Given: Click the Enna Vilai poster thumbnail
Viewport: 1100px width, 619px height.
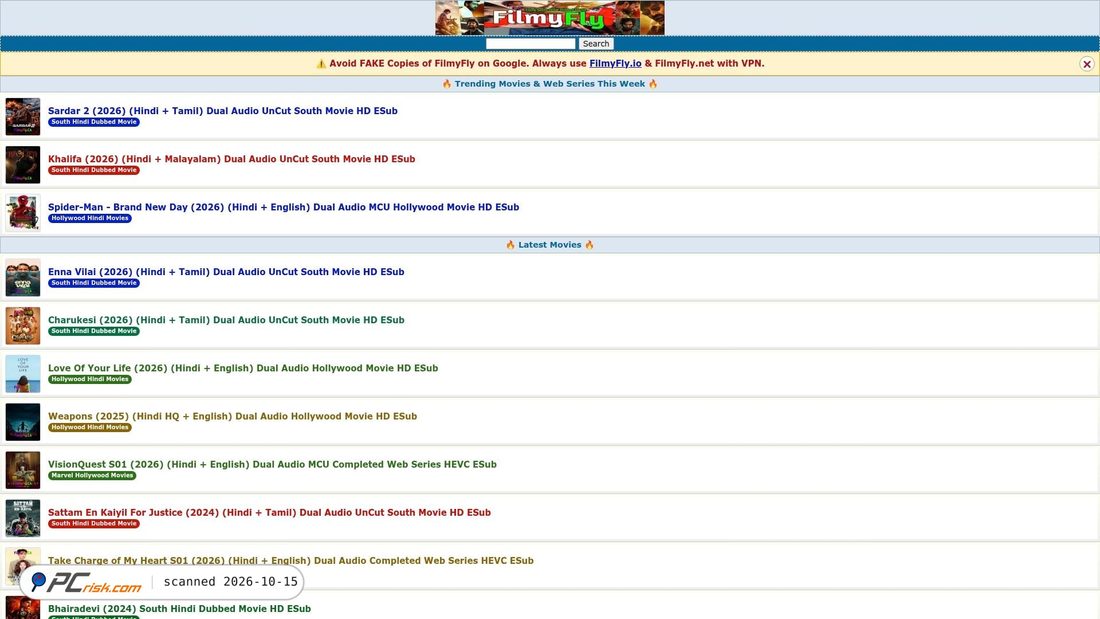Looking at the screenshot, I should pyautogui.click(x=23, y=277).
